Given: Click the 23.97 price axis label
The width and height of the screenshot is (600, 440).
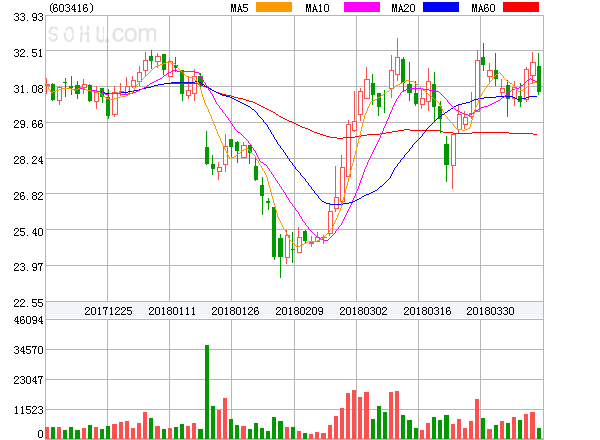Looking at the screenshot, I should pyautogui.click(x=28, y=267).
